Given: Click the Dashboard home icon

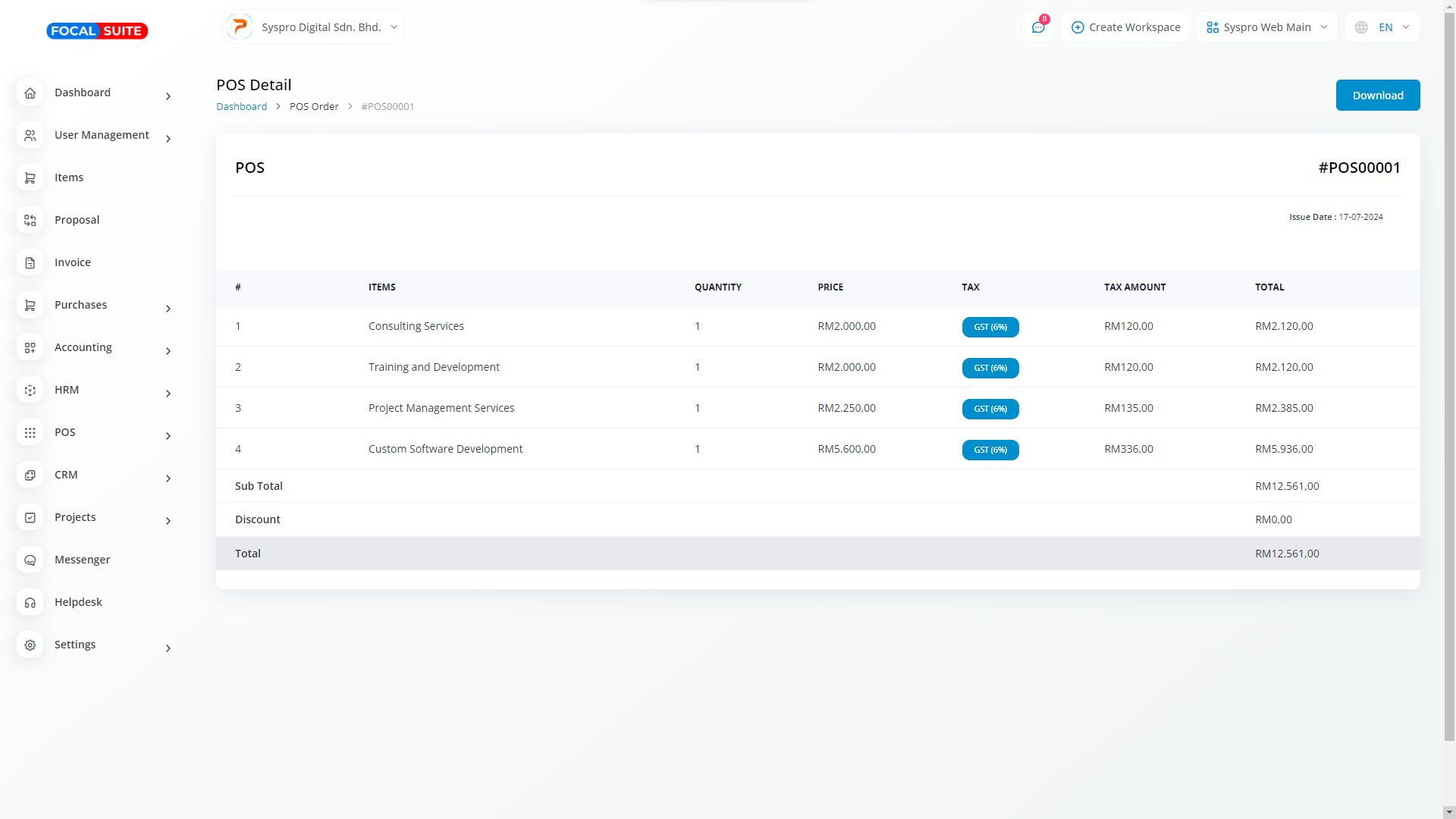Looking at the screenshot, I should pyautogui.click(x=30, y=93).
